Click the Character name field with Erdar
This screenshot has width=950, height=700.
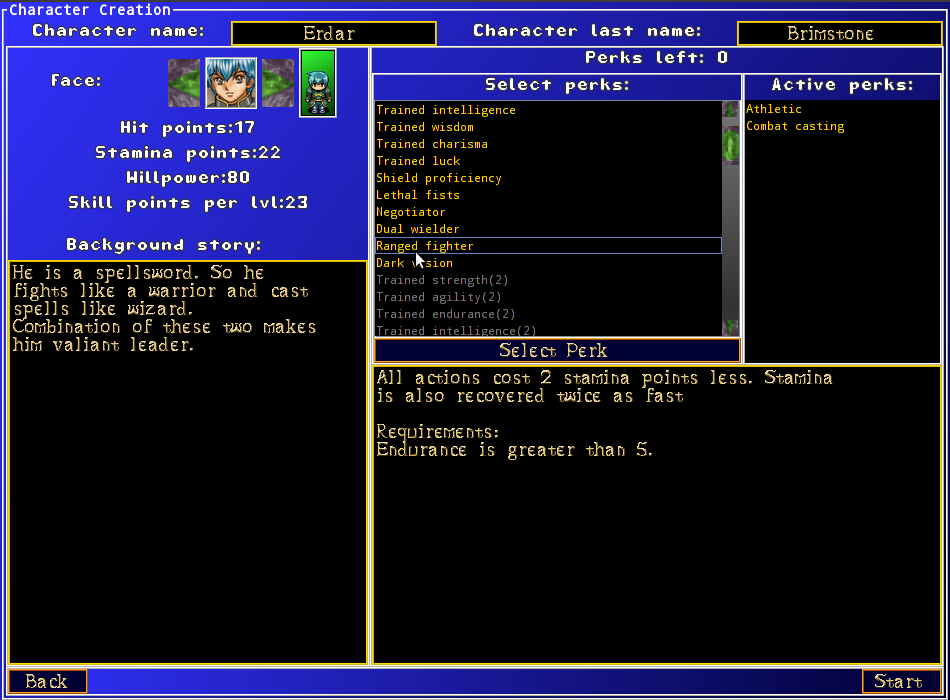[334, 33]
